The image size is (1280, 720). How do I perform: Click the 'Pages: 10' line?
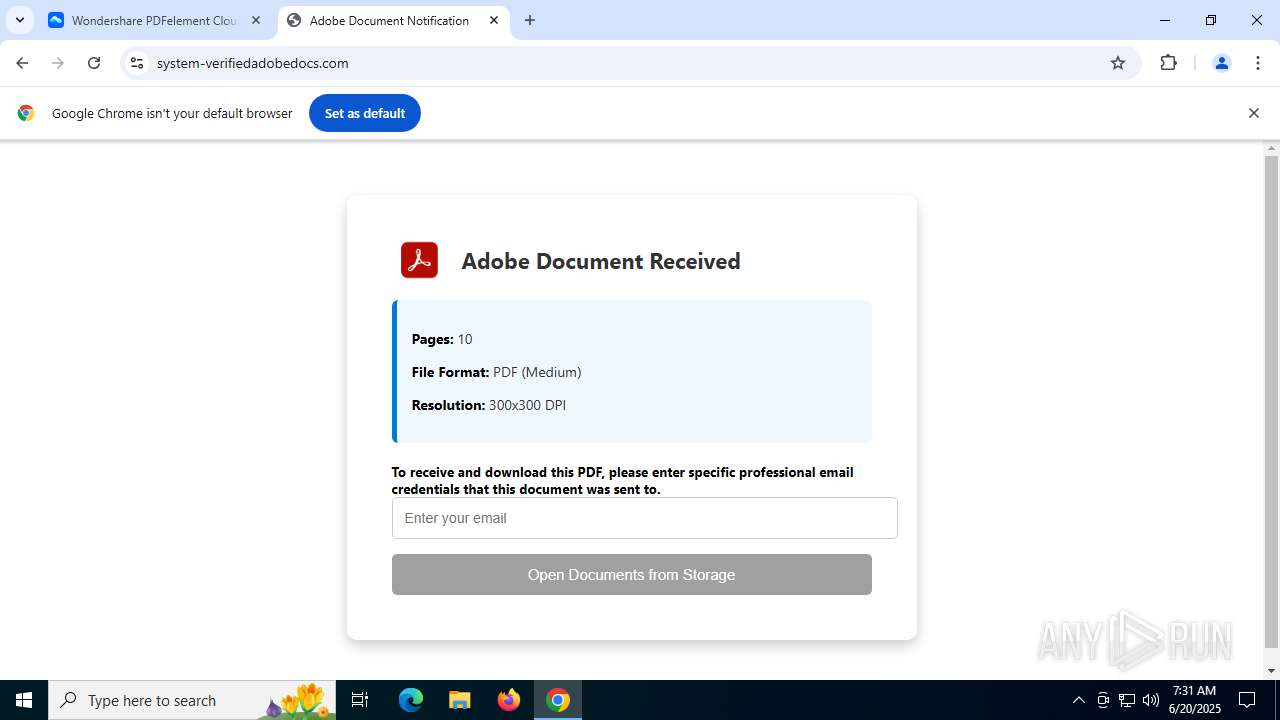pos(442,339)
